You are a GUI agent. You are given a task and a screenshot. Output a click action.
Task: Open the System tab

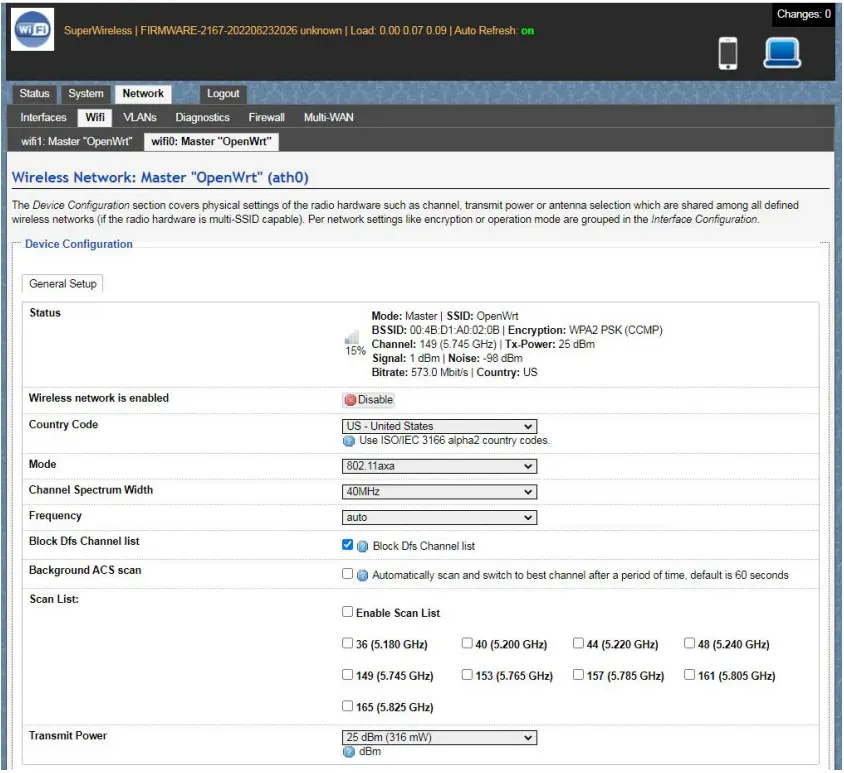click(x=86, y=94)
